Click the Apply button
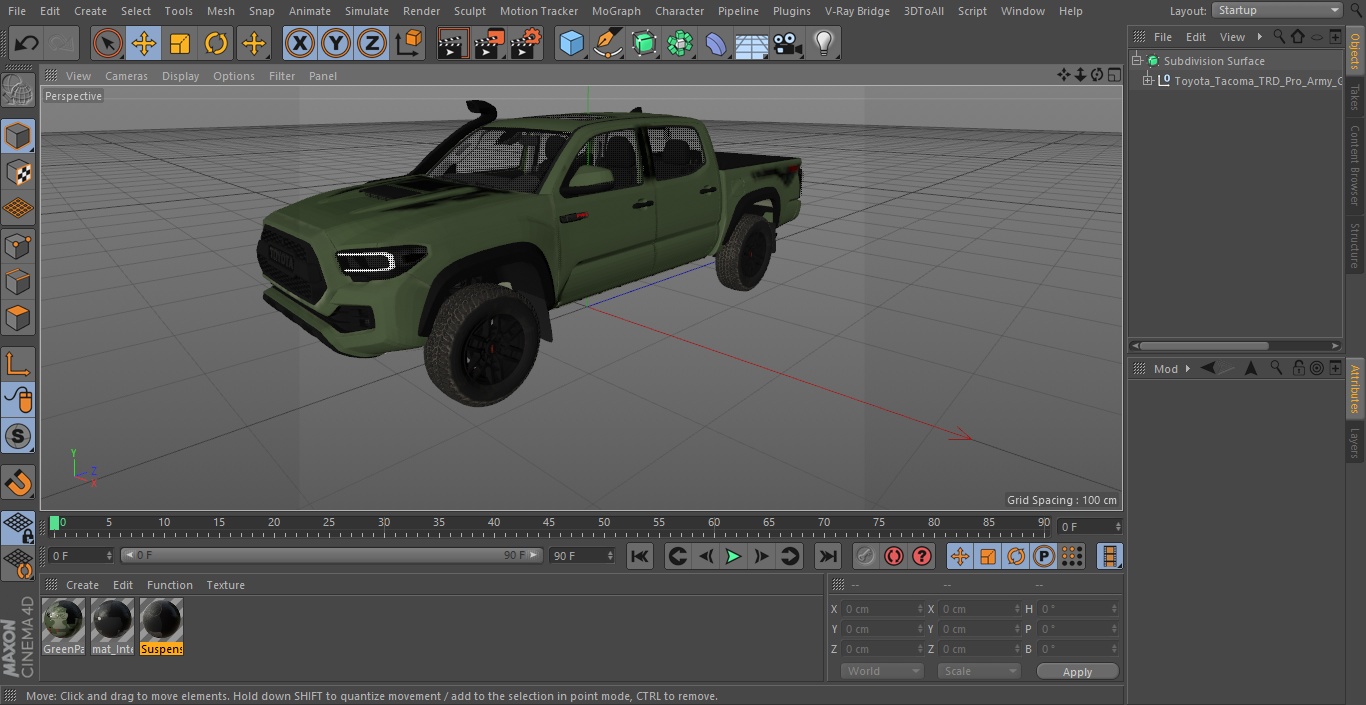This screenshot has height=705, width=1366. pyautogui.click(x=1077, y=672)
